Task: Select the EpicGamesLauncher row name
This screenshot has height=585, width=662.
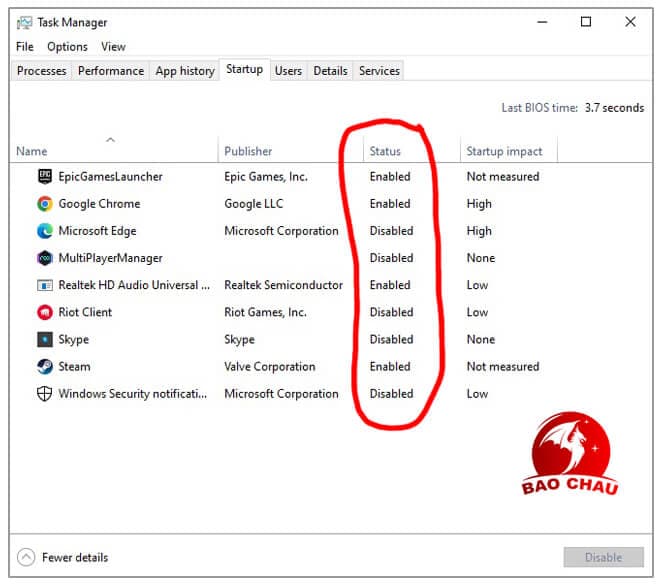Action: [110, 176]
